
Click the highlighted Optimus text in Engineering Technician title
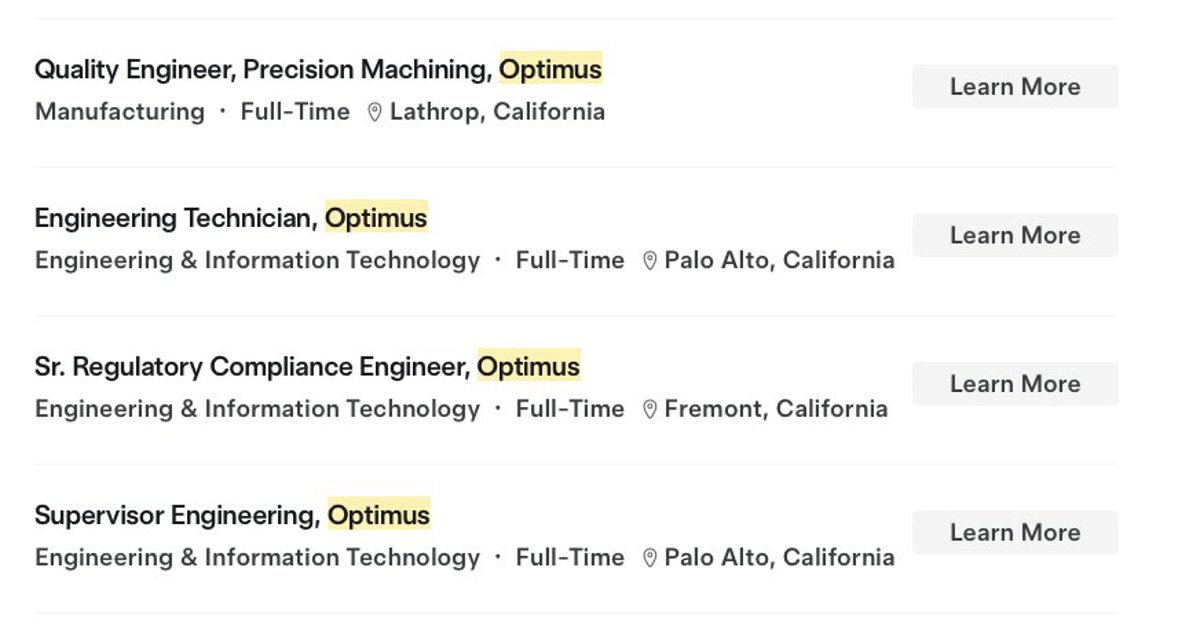(x=377, y=217)
